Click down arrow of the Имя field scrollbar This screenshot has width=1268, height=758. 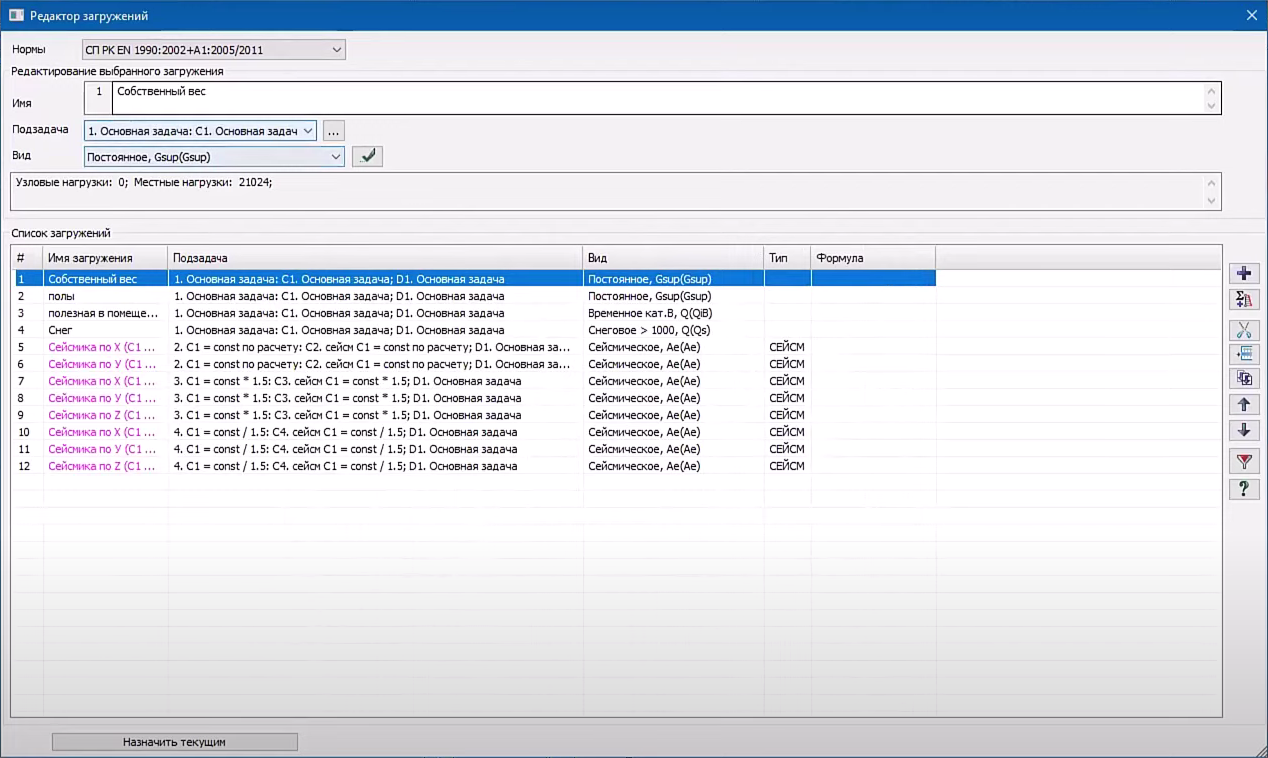1212,106
